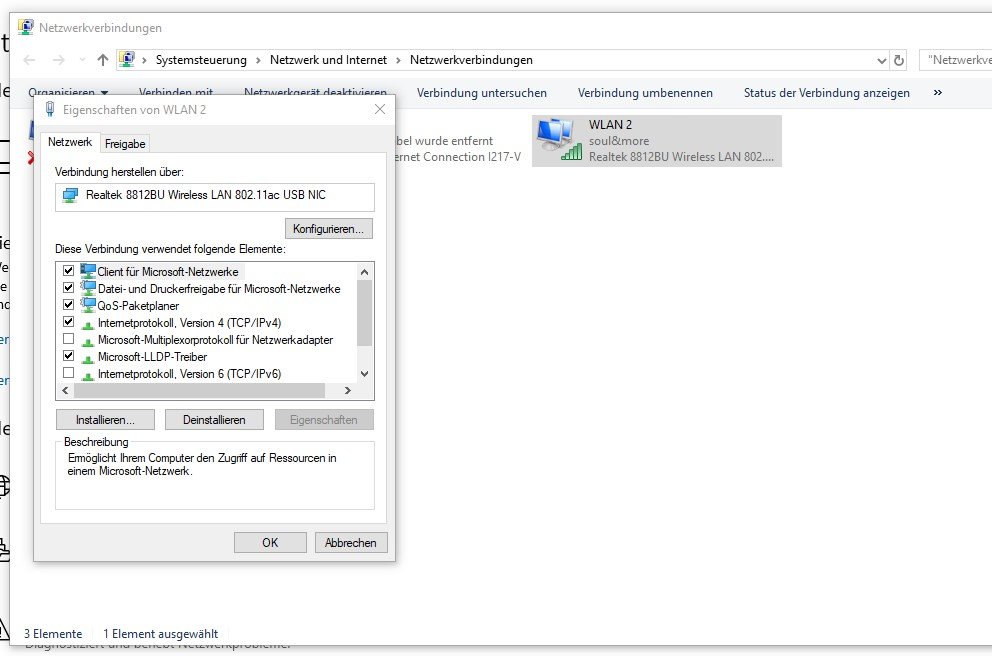Click Verbindung untersuchen toolbar command
The image size is (992, 656).
[481, 92]
